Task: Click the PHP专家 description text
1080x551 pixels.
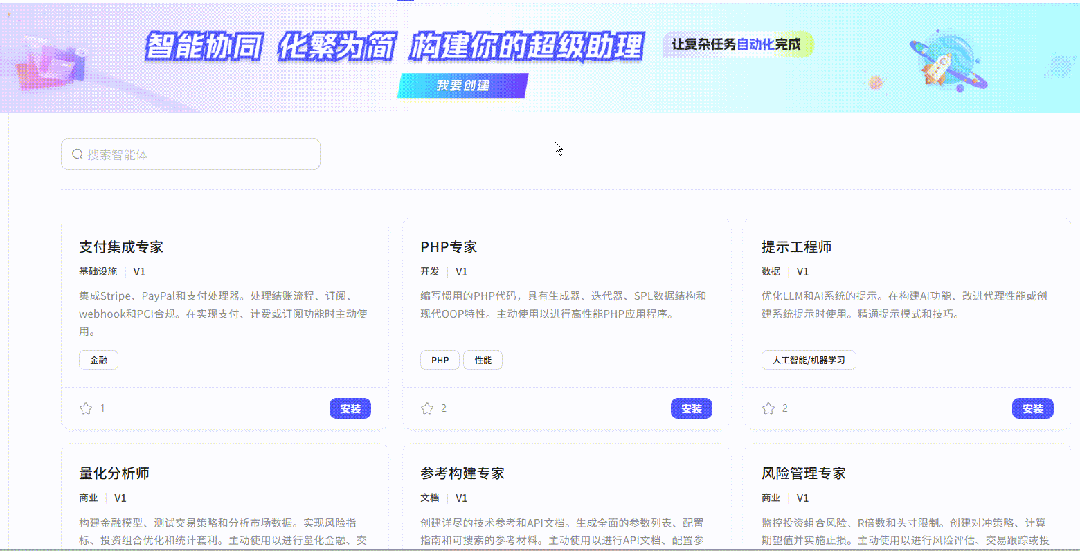Action: (563, 305)
